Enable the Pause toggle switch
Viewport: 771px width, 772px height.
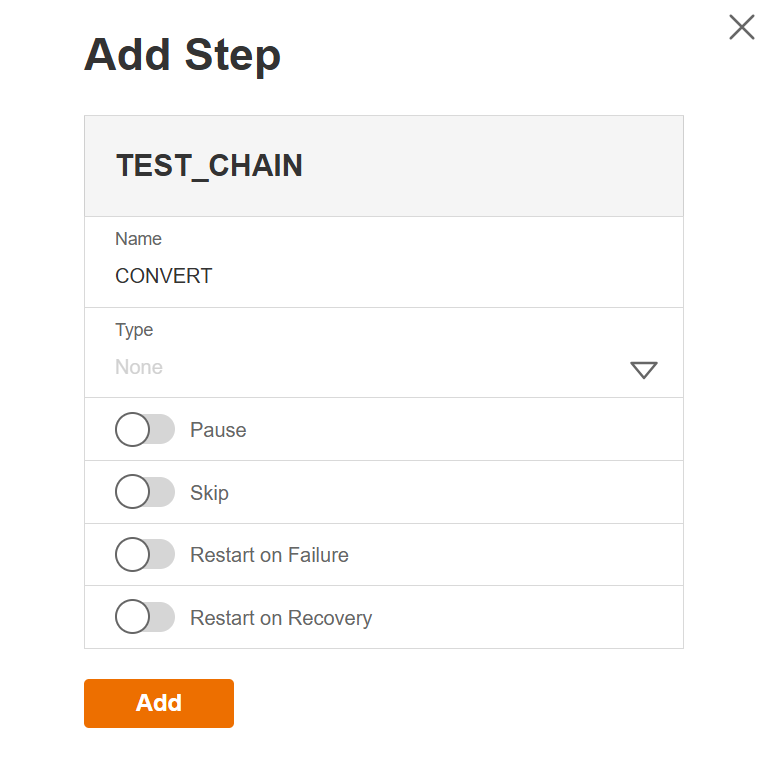tap(145, 430)
